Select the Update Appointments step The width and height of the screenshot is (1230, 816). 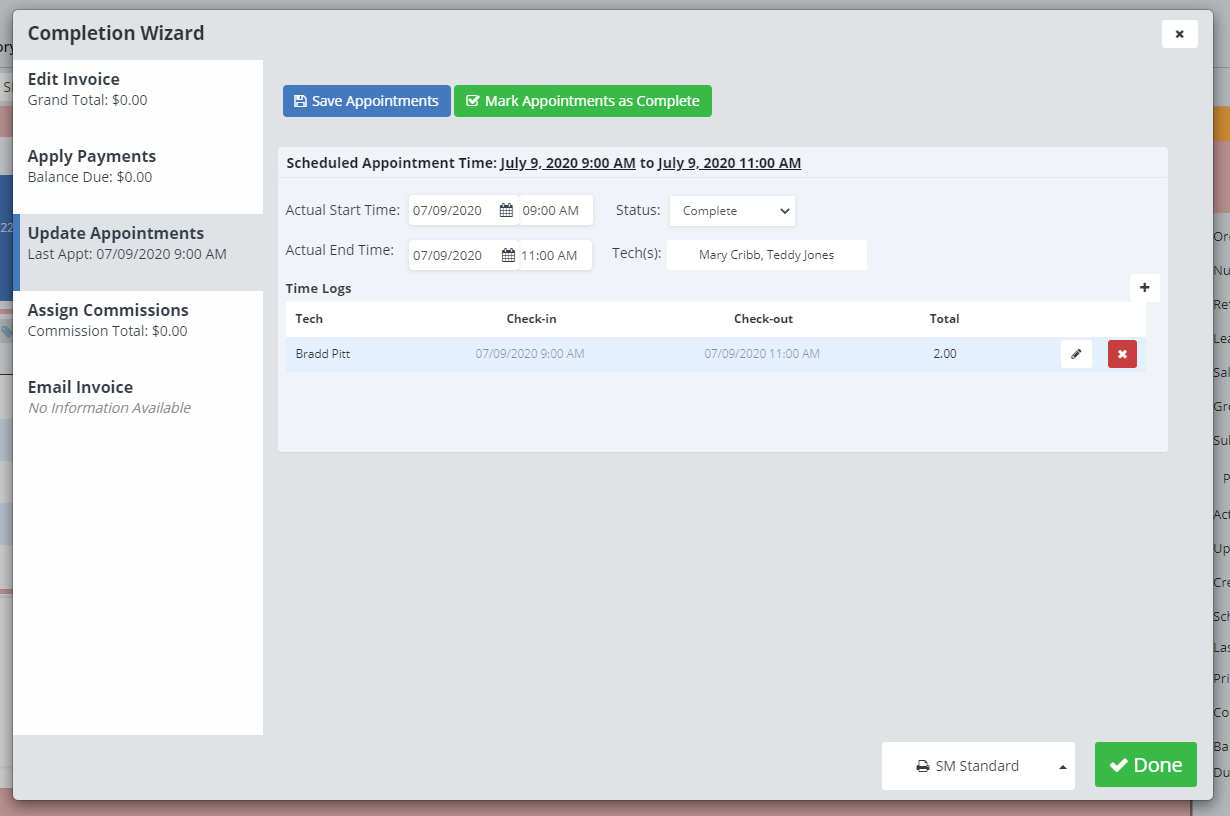point(138,242)
